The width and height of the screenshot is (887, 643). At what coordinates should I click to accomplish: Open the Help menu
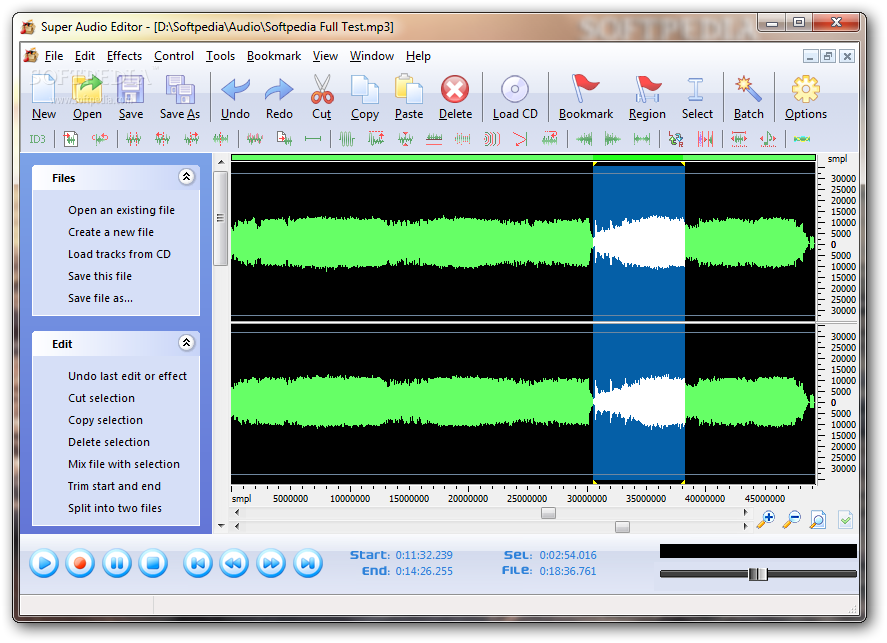(418, 56)
